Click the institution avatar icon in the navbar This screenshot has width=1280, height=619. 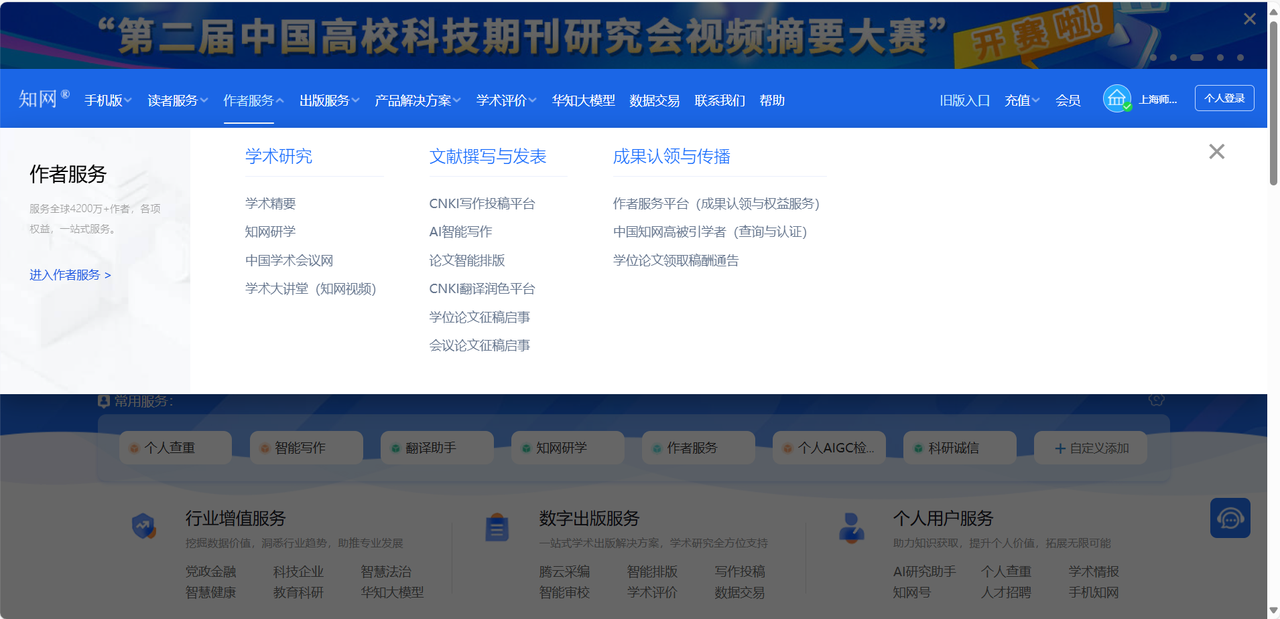pos(1117,99)
